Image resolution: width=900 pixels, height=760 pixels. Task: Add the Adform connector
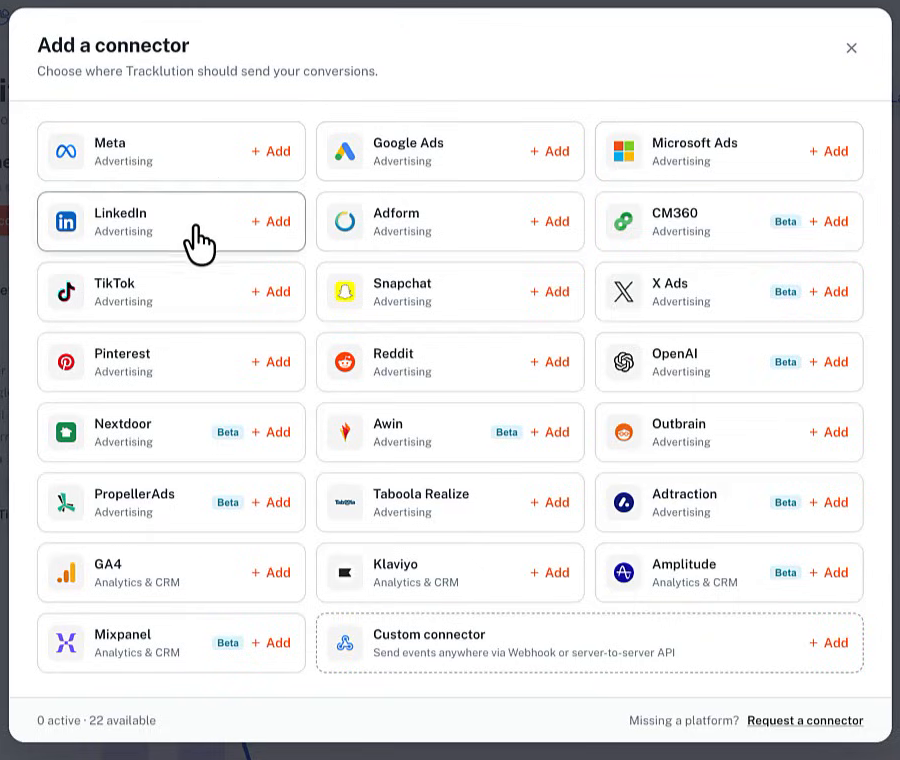550,222
